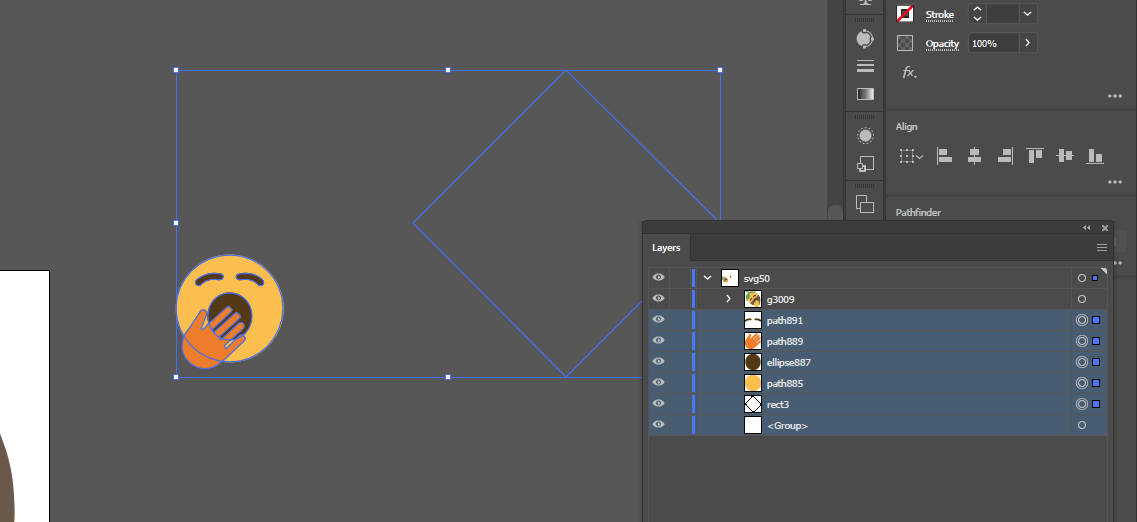1137x522 pixels.
Task: Select the path889 layer row
Action: click(877, 341)
